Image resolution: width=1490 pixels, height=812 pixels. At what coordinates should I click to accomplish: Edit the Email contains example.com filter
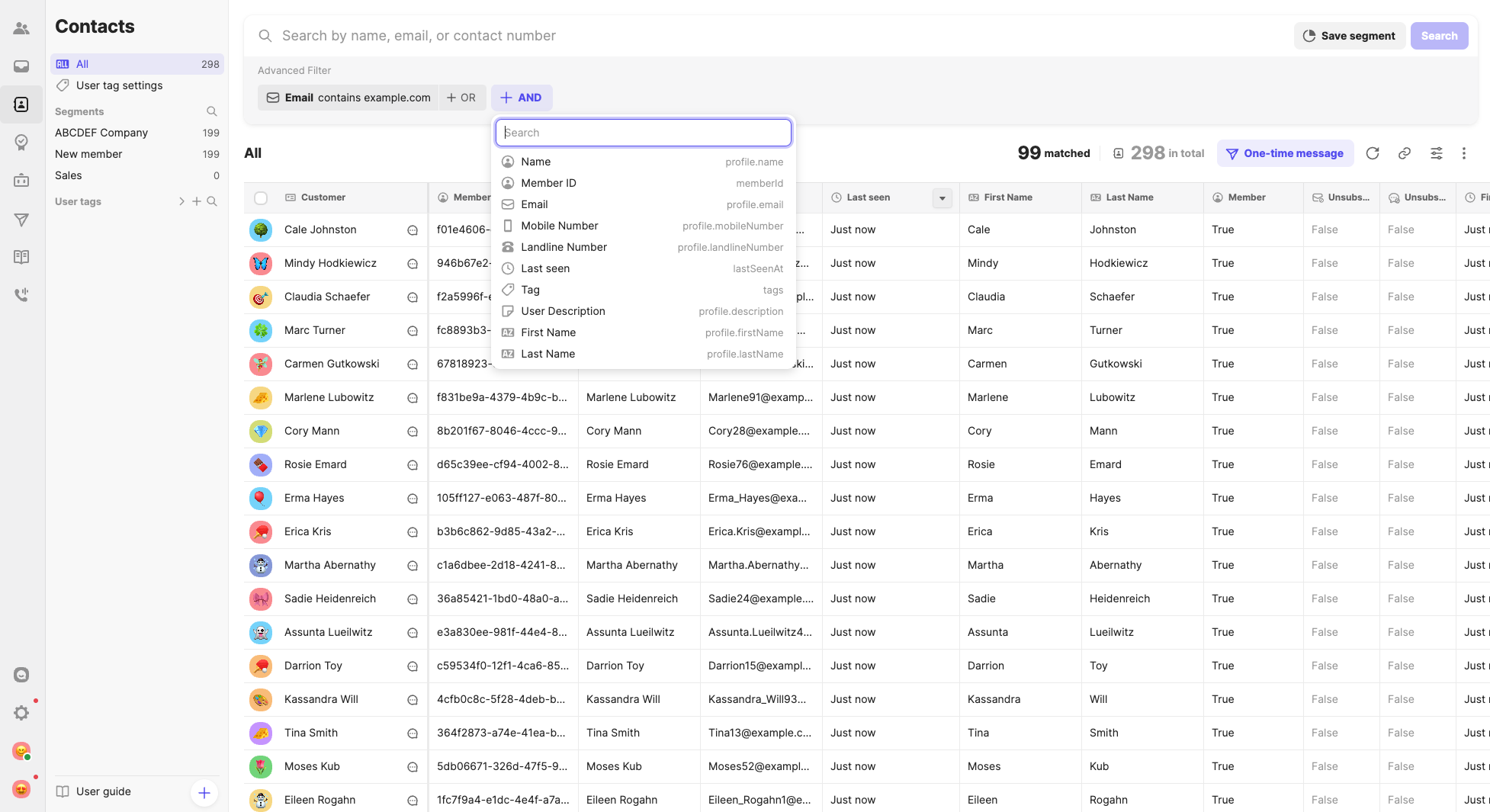(x=348, y=98)
